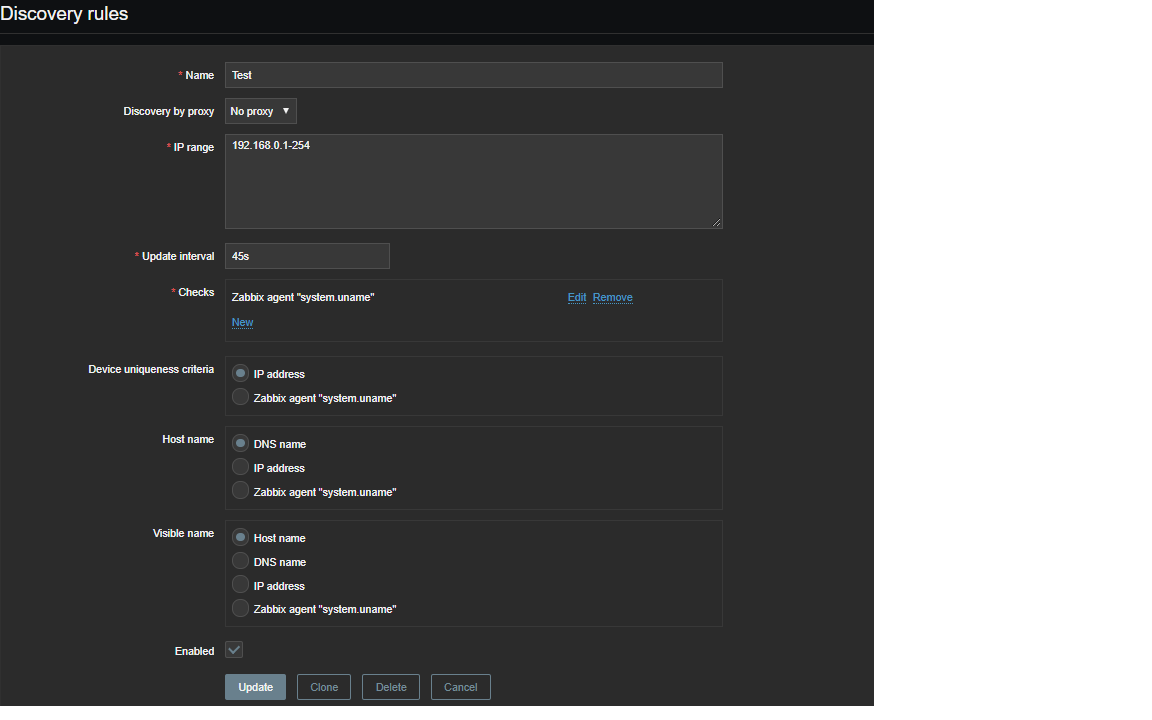This screenshot has height=720, width=1152.
Task: Select DNS name for Visible name
Action: click(x=240, y=561)
